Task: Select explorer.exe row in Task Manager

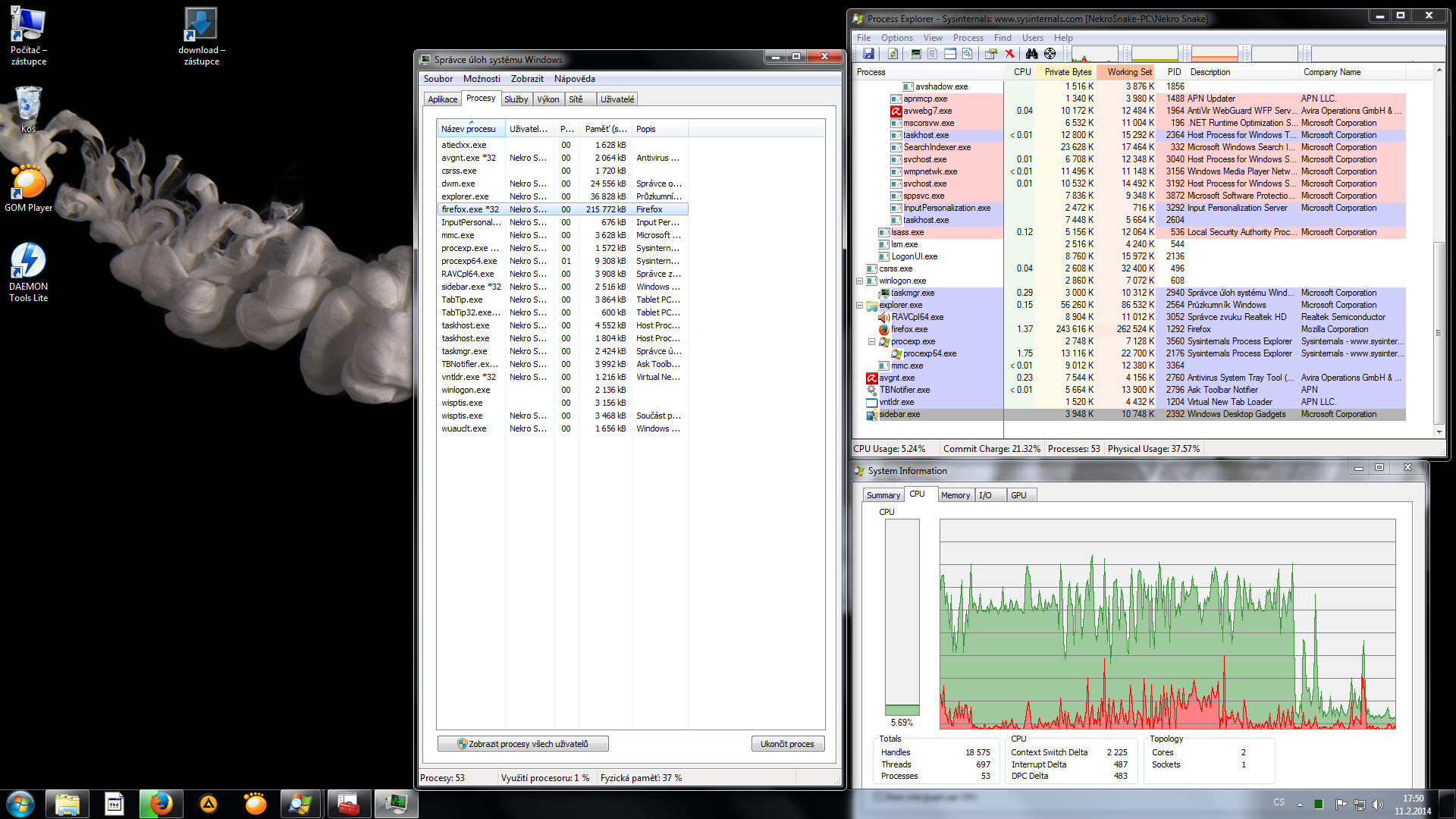Action: pyautogui.click(x=563, y=196)
